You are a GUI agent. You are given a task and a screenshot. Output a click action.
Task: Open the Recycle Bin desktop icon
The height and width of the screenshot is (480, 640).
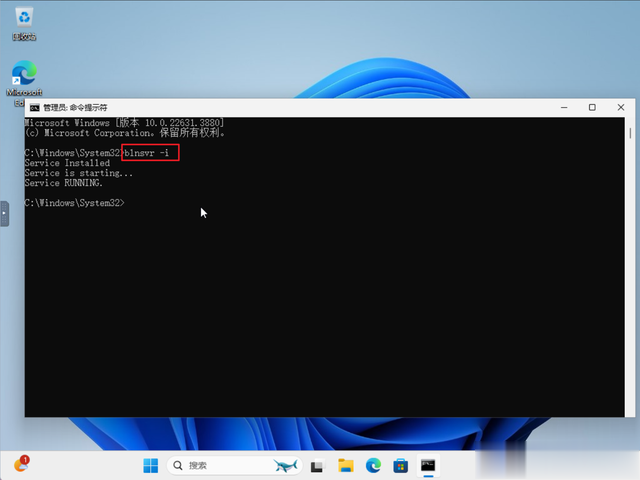(x=24, y=24)
